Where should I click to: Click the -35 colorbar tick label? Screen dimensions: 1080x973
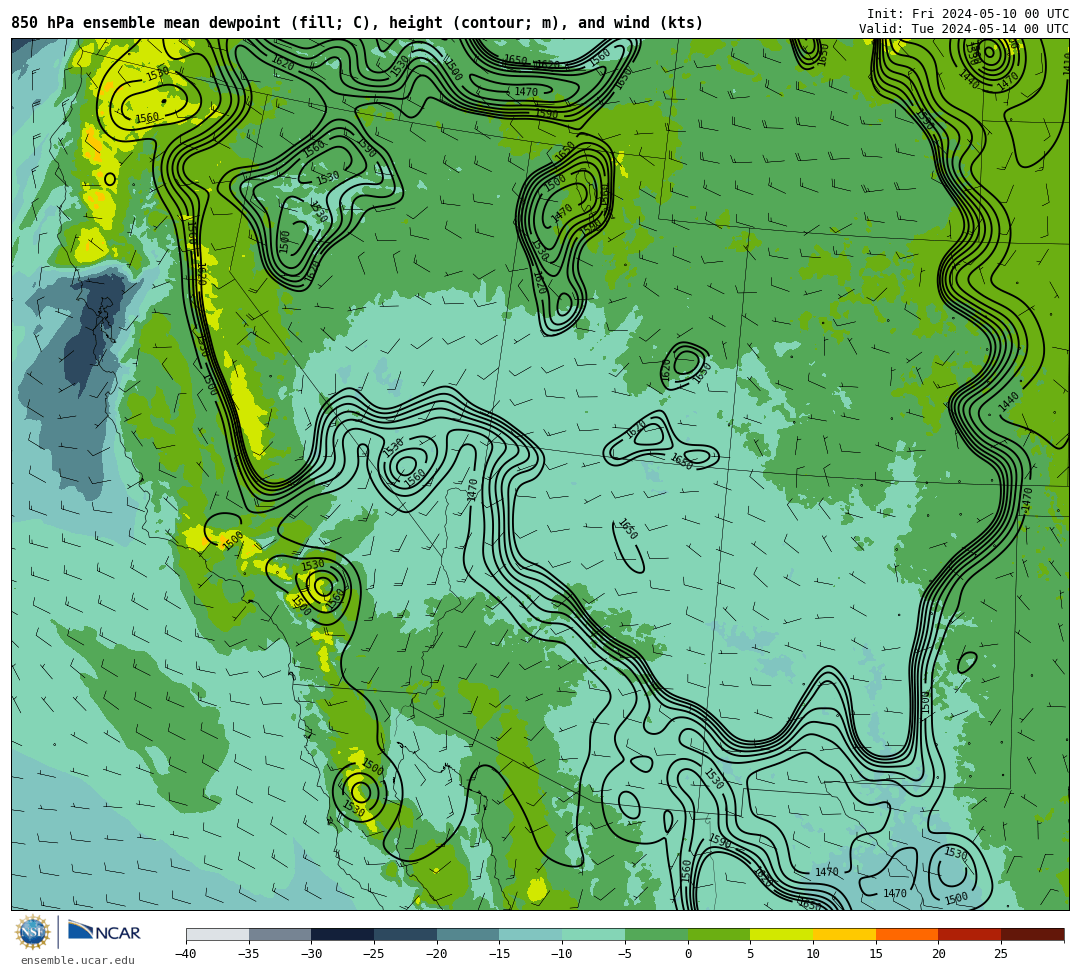[x=248, y=954]
